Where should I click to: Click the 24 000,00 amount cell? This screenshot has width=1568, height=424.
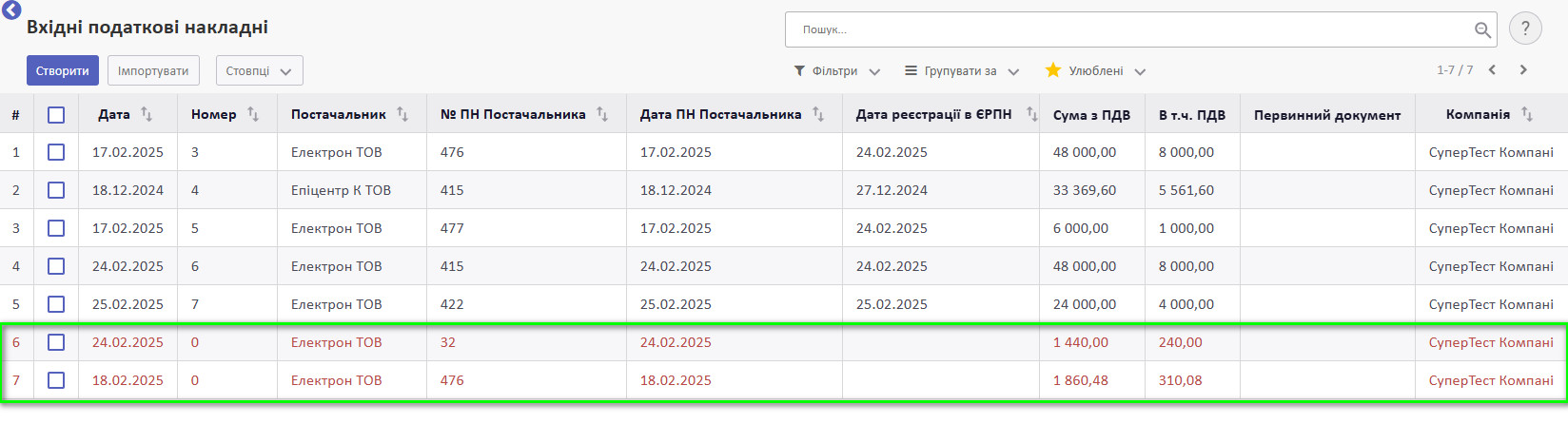1085,304
